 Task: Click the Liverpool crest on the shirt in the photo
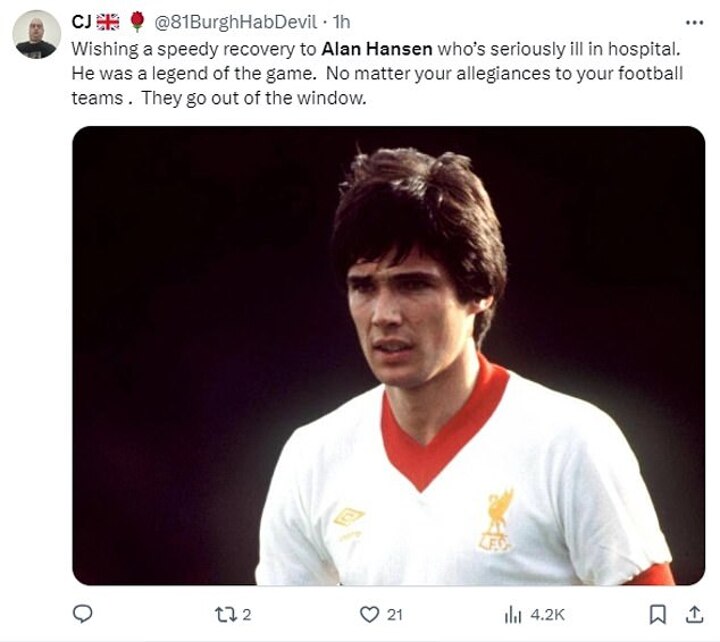tap(496, 519)
